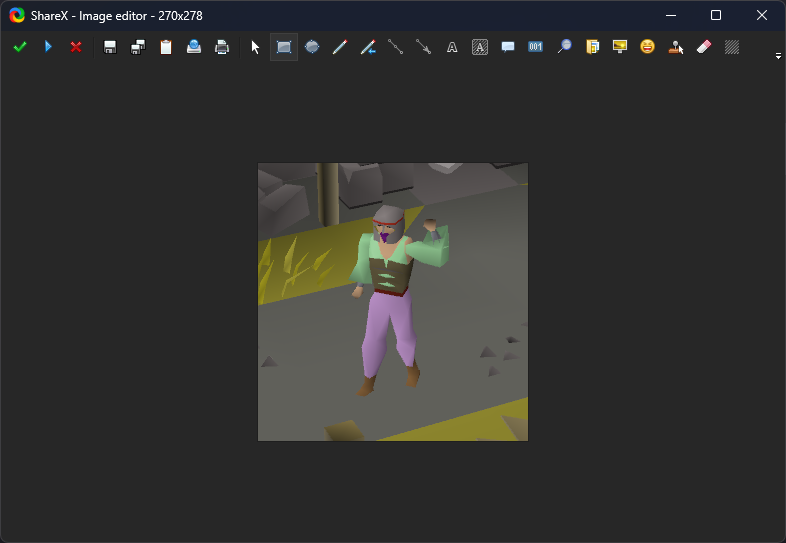The image size is (786, 543).
Task: Close the ShareX Image editor window
Action: 762,16
